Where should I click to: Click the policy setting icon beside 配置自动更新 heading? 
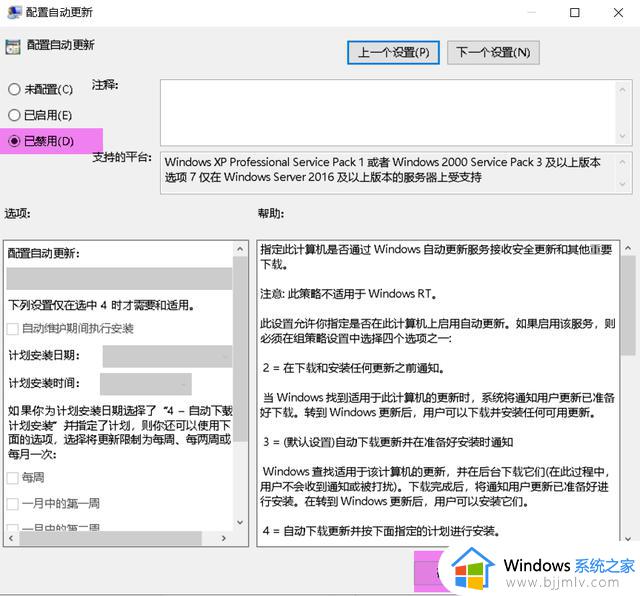(x=13, y=47)
